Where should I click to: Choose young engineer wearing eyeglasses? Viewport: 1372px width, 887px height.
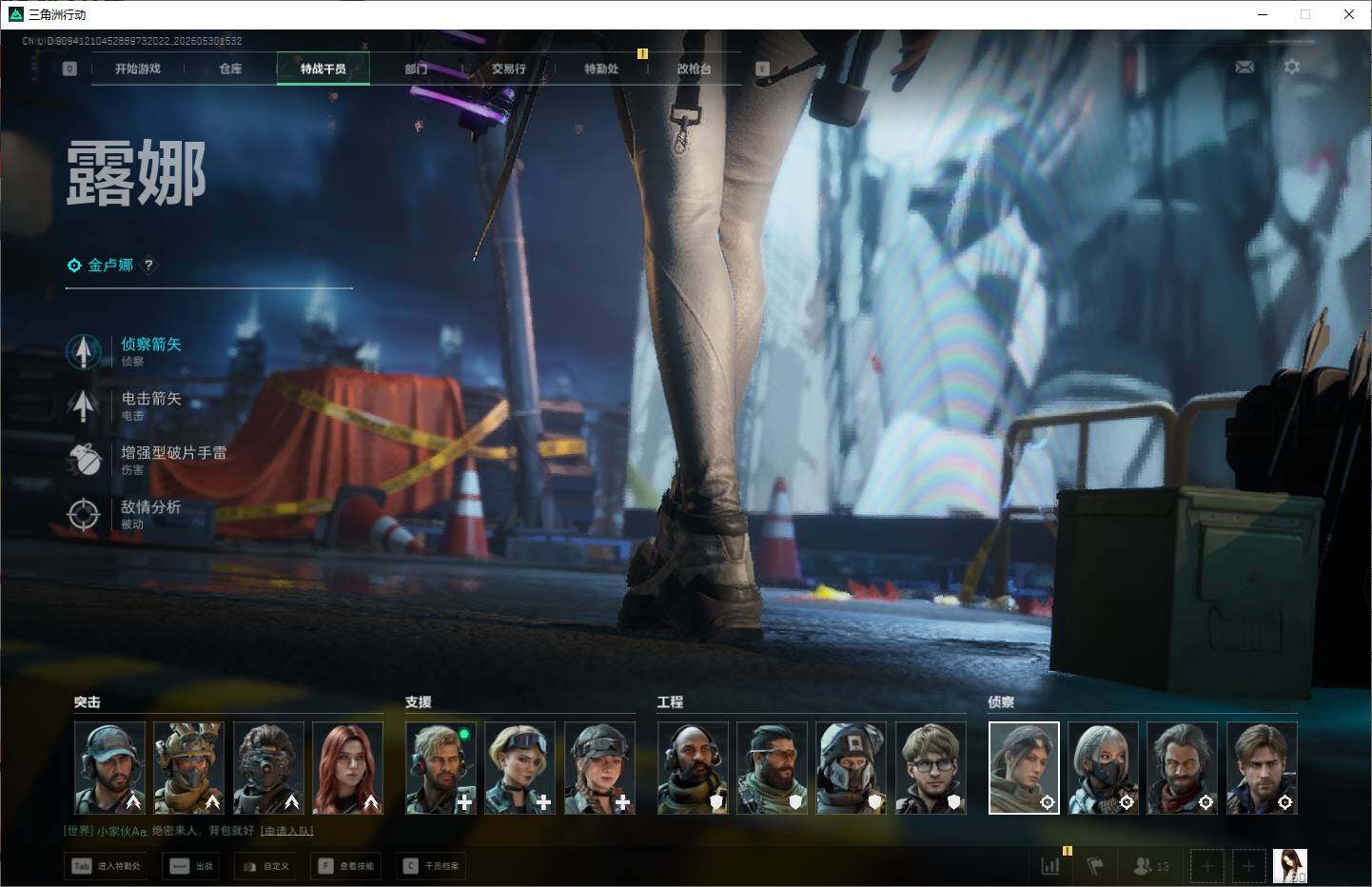(931, 767)
